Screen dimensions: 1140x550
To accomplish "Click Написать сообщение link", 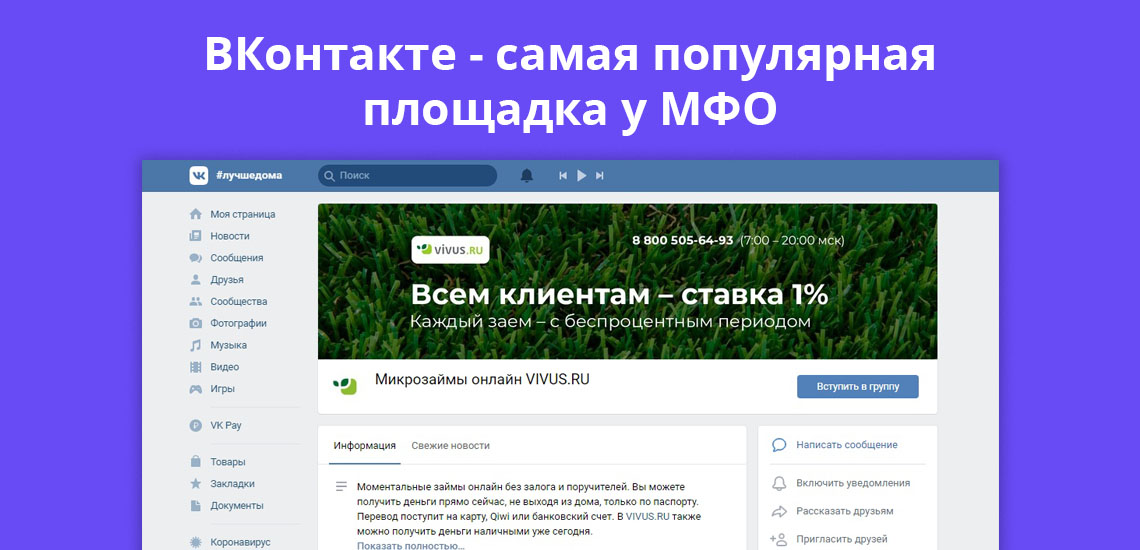I will (x=847, y=445).
